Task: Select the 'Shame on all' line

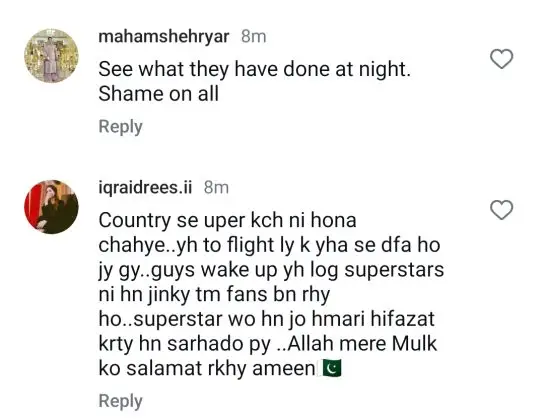Action: pyautogui.click(x=159, y=94)
